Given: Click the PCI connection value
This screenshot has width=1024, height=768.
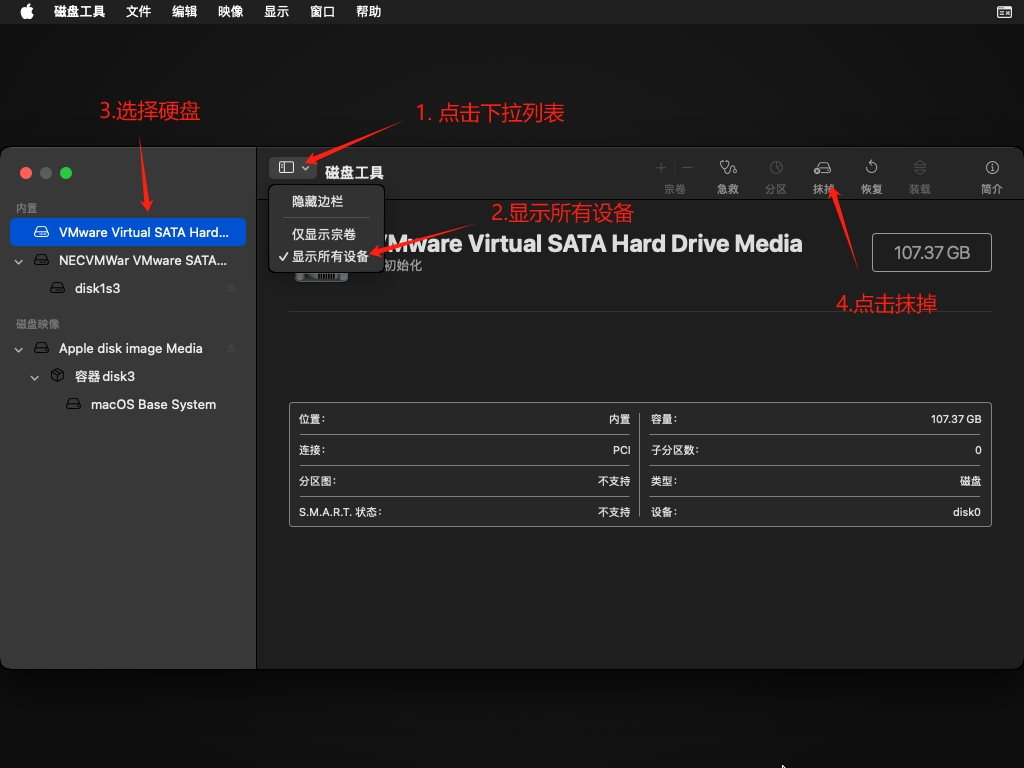Looking at the screenshot, I should pyautogui.click(x=622, y=450).
